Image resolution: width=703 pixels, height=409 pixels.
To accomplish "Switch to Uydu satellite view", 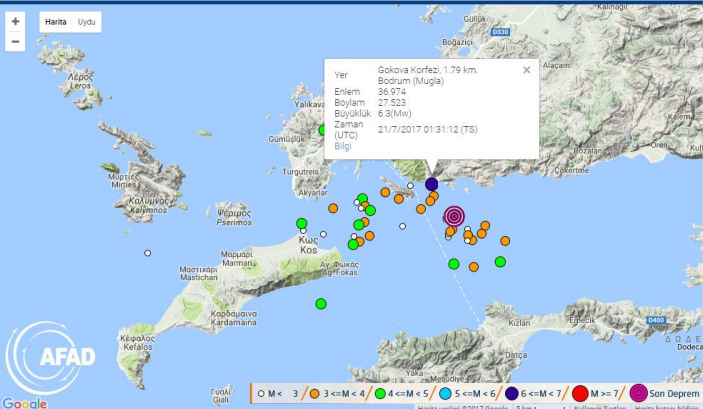I will [87, 21].
